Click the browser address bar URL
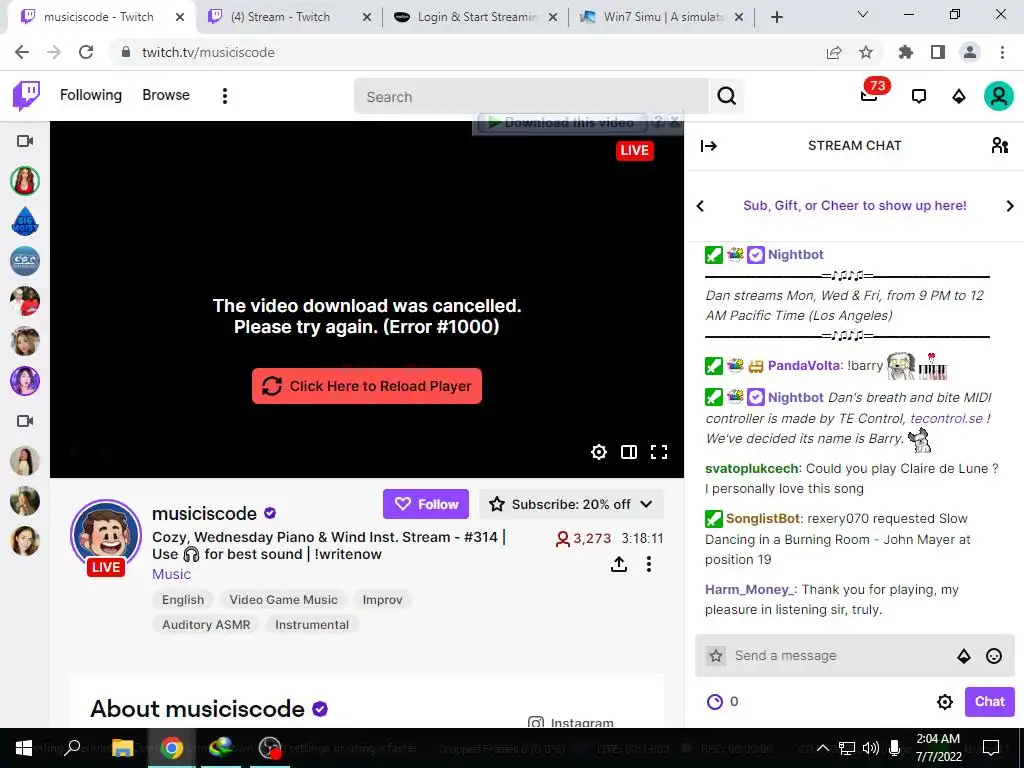This screenshot has width=1024, height=768. tap(208, 52)
